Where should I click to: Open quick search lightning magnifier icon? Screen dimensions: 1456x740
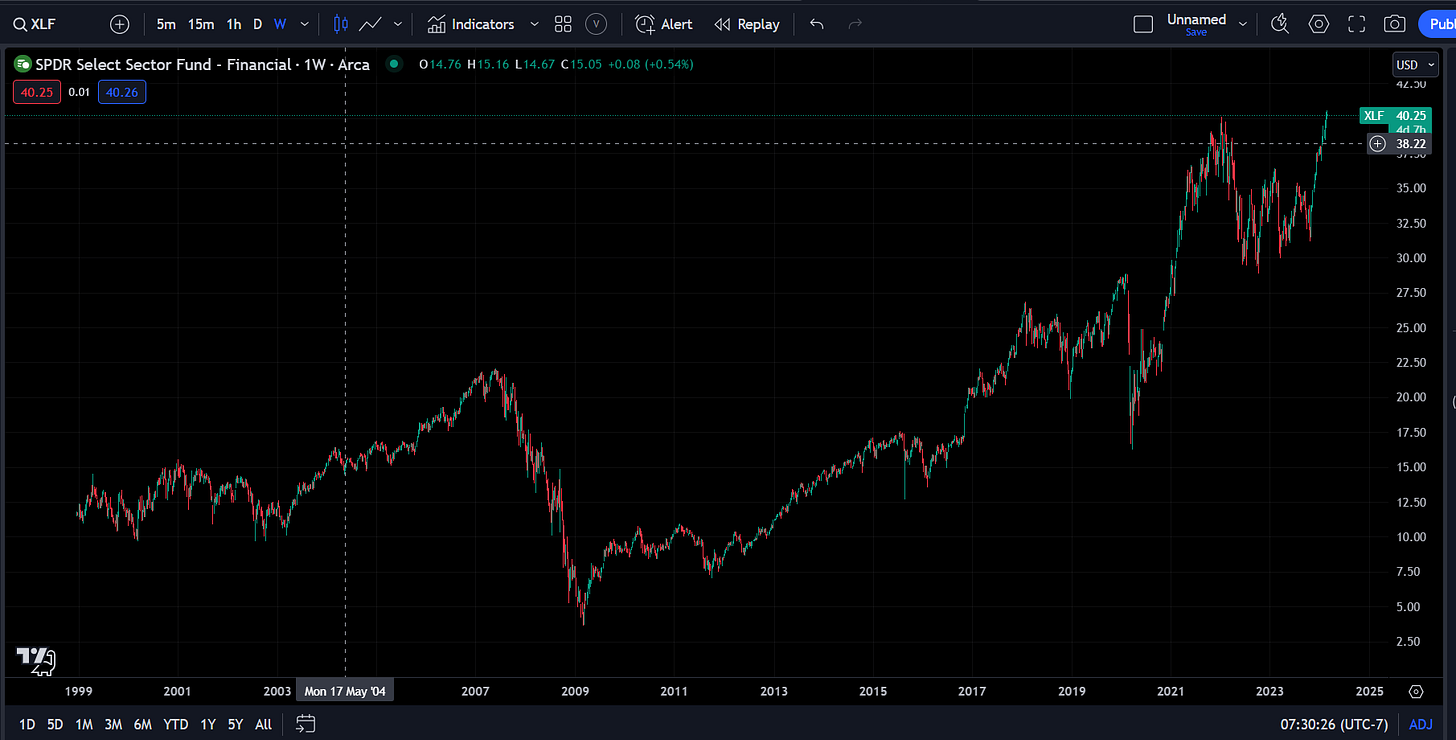pyautogui.click(x=1279, y=24)
